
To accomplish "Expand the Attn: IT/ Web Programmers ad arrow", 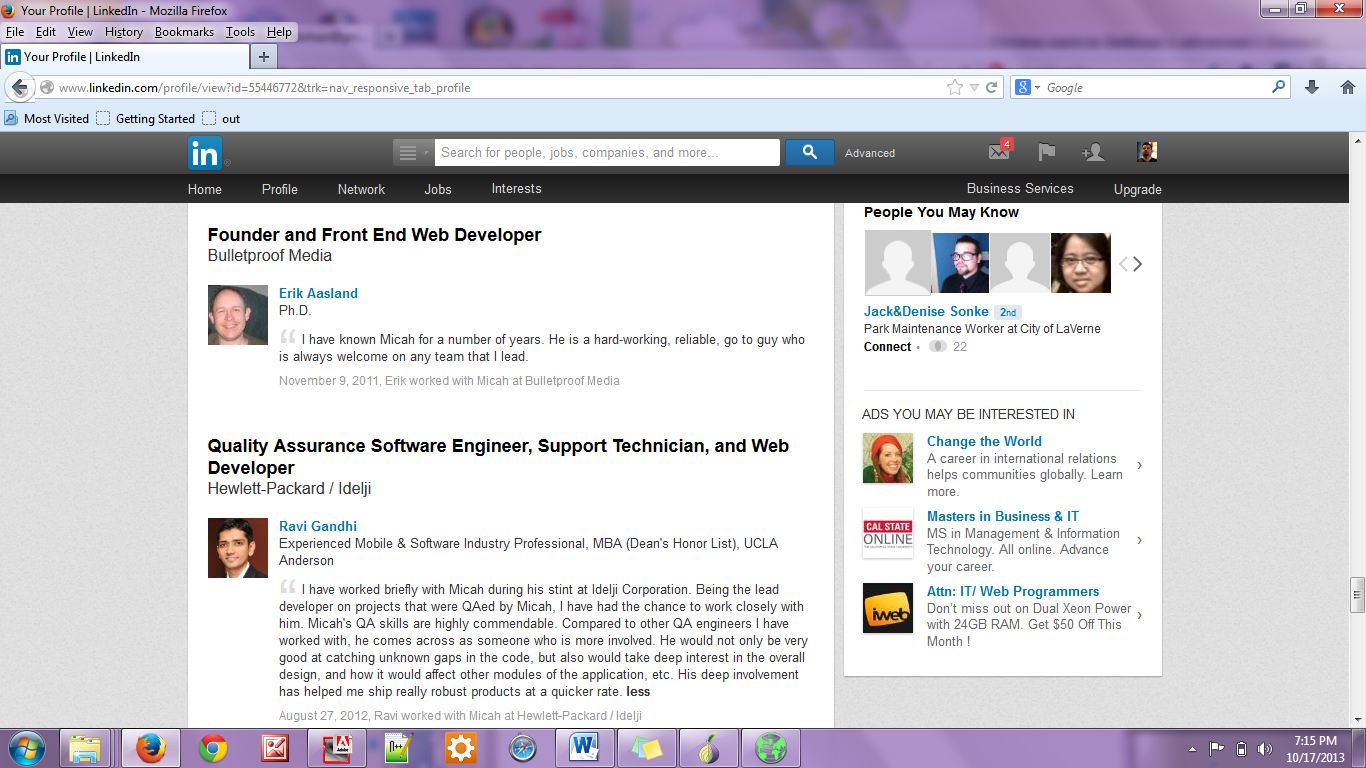I will pyautogui.click(x=1140, y=616).
